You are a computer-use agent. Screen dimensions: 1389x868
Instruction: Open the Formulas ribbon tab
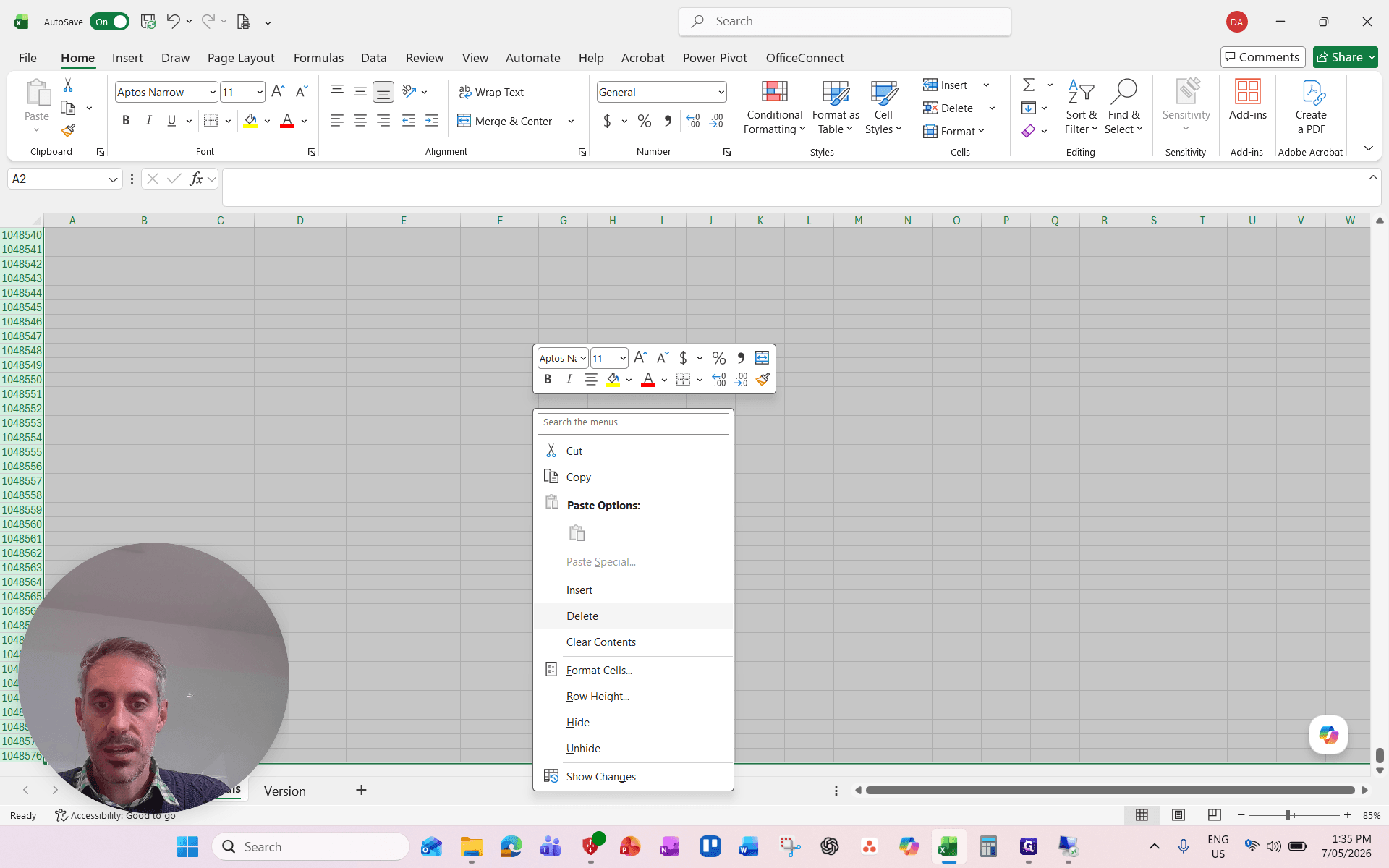(x=318, y=58)
